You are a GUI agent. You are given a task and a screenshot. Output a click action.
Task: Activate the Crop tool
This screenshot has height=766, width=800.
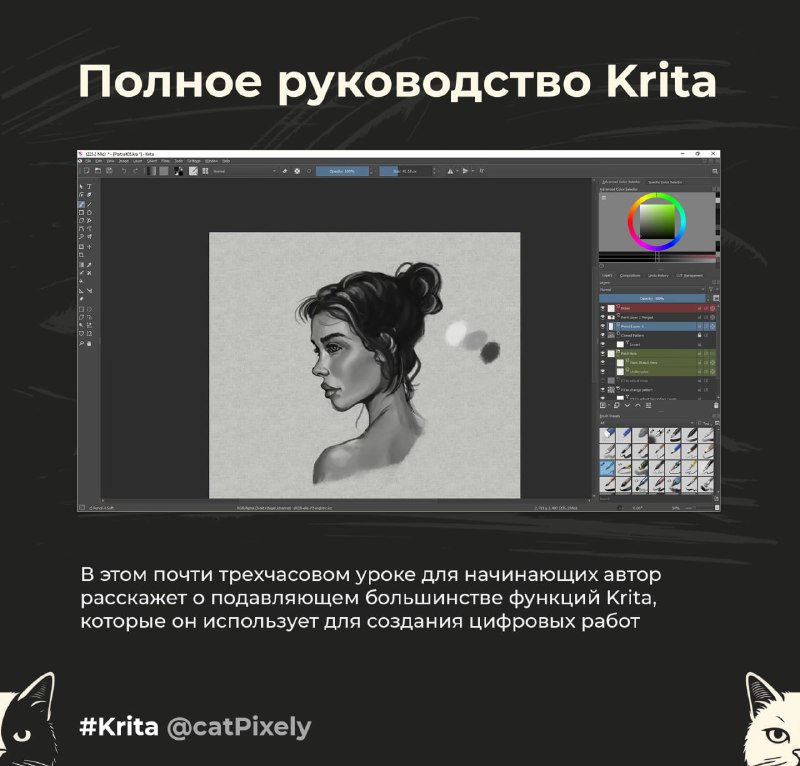point(81,255)
